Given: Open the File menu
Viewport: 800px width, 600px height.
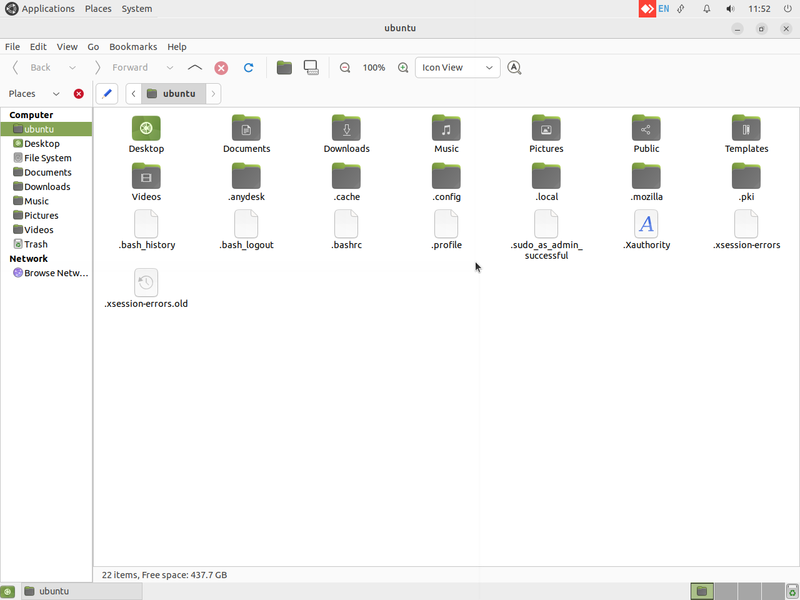Looking at the screenshot, I should pyautogui.click(x=12, y=47).
